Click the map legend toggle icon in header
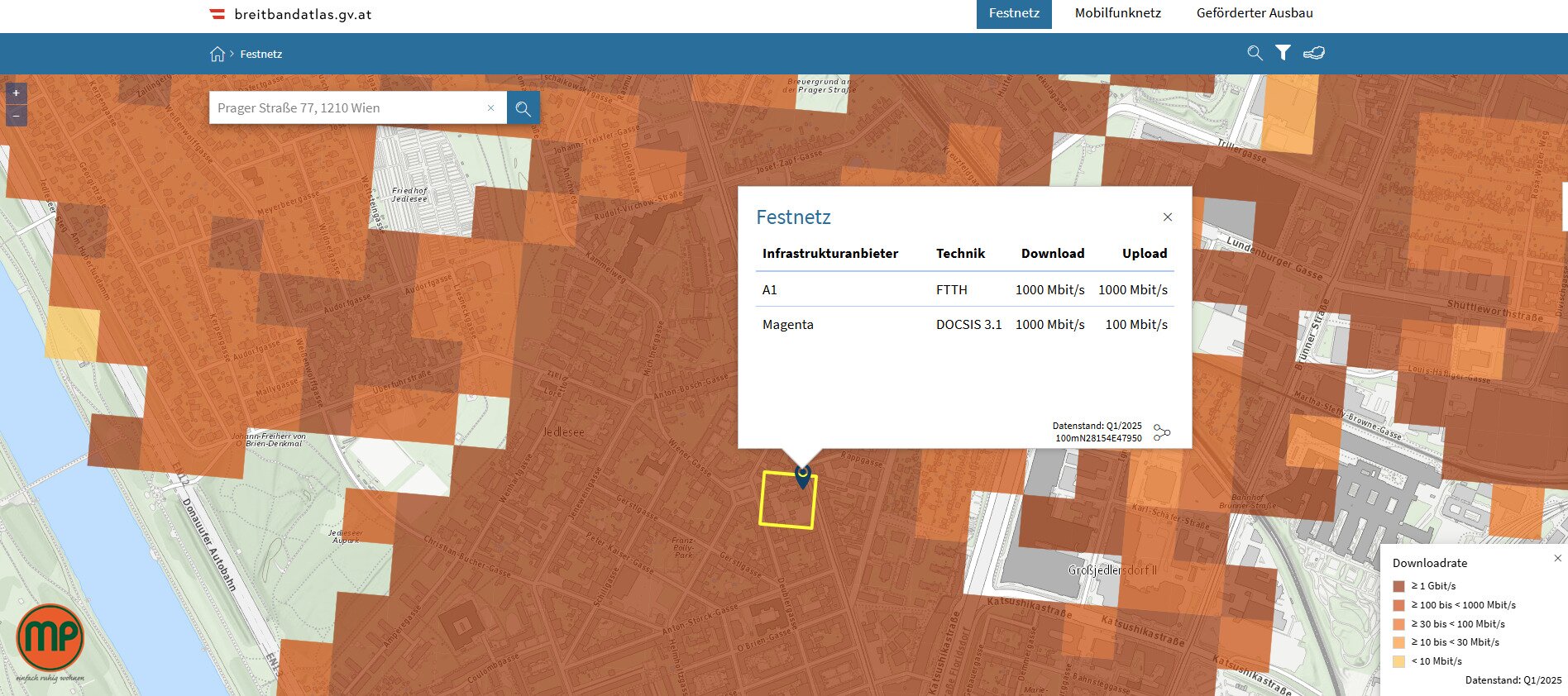 [1314, 53]
